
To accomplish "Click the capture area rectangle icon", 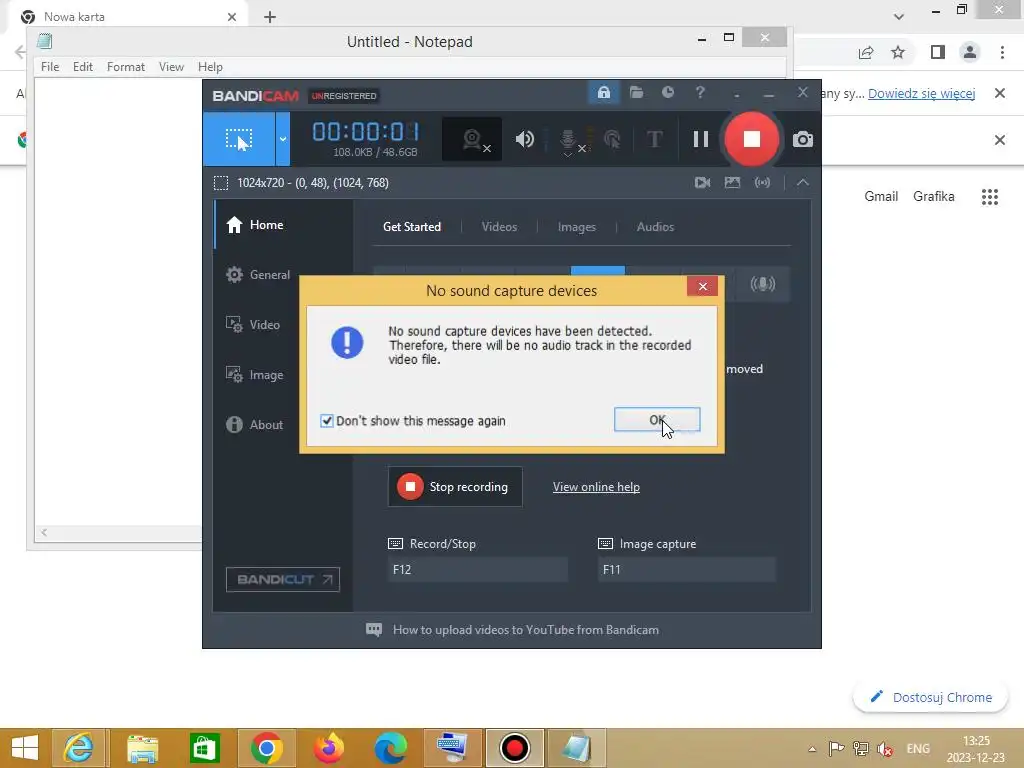I will pos(221,183).
